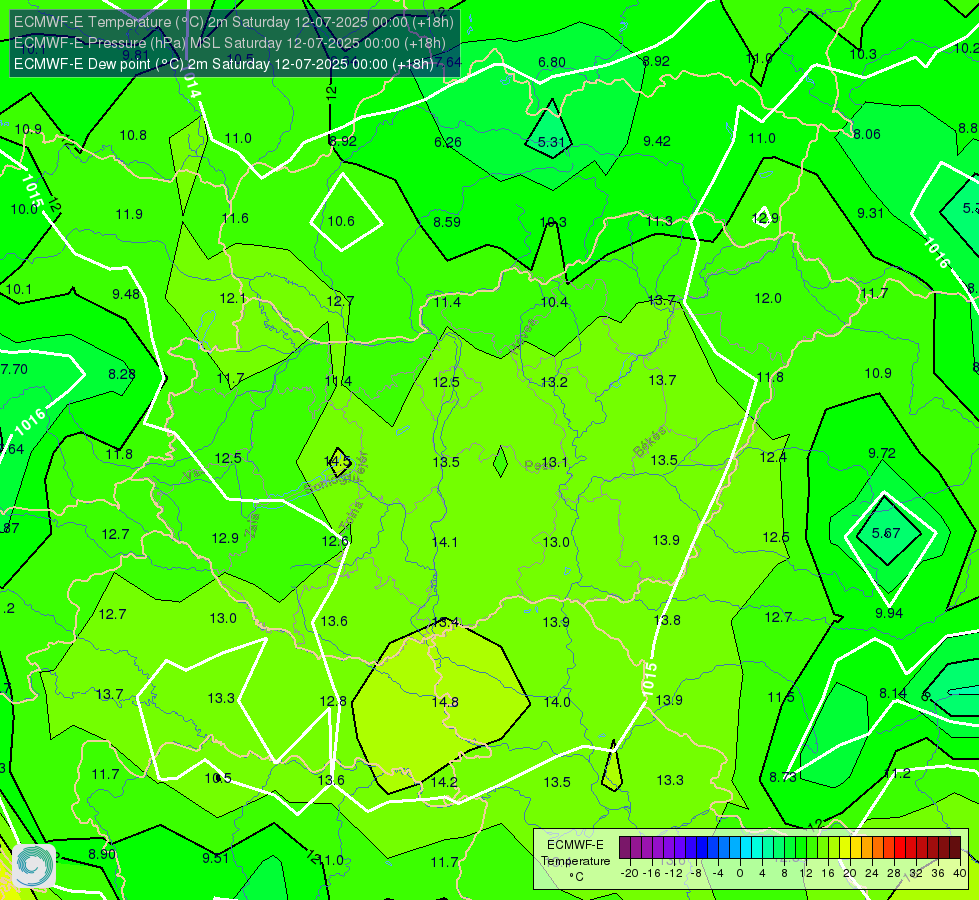Screen dimensions: 979x900
Task: Click the 11.3 temperature value
Action: (659, 221)
